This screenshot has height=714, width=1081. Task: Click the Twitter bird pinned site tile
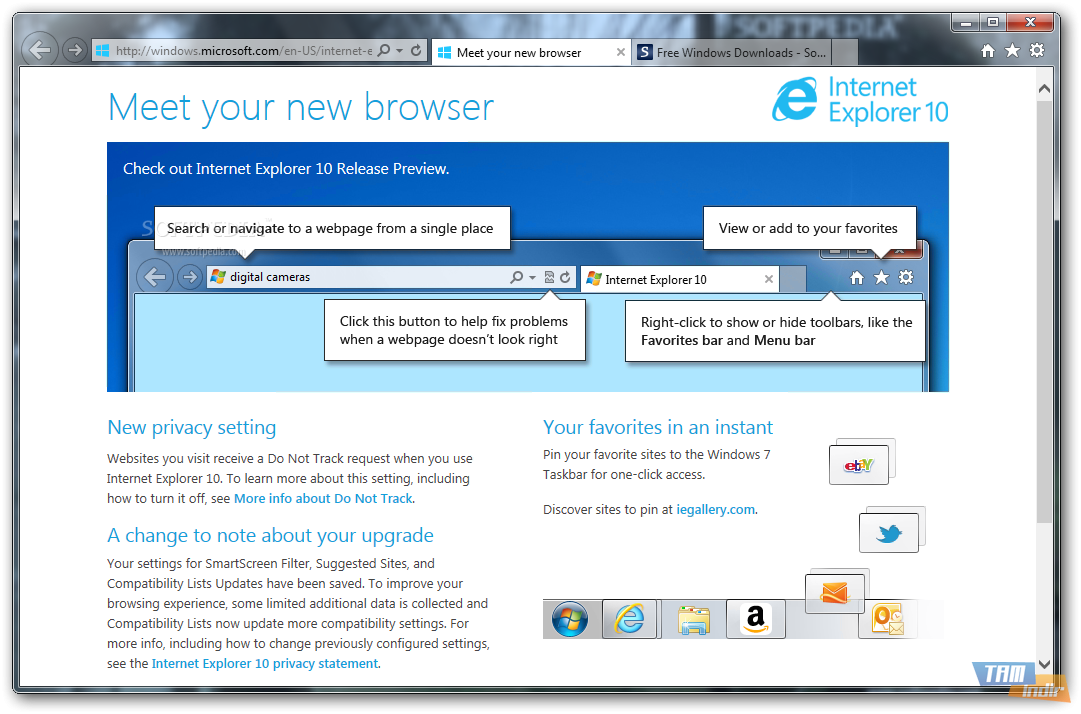[x=889, y=533]
